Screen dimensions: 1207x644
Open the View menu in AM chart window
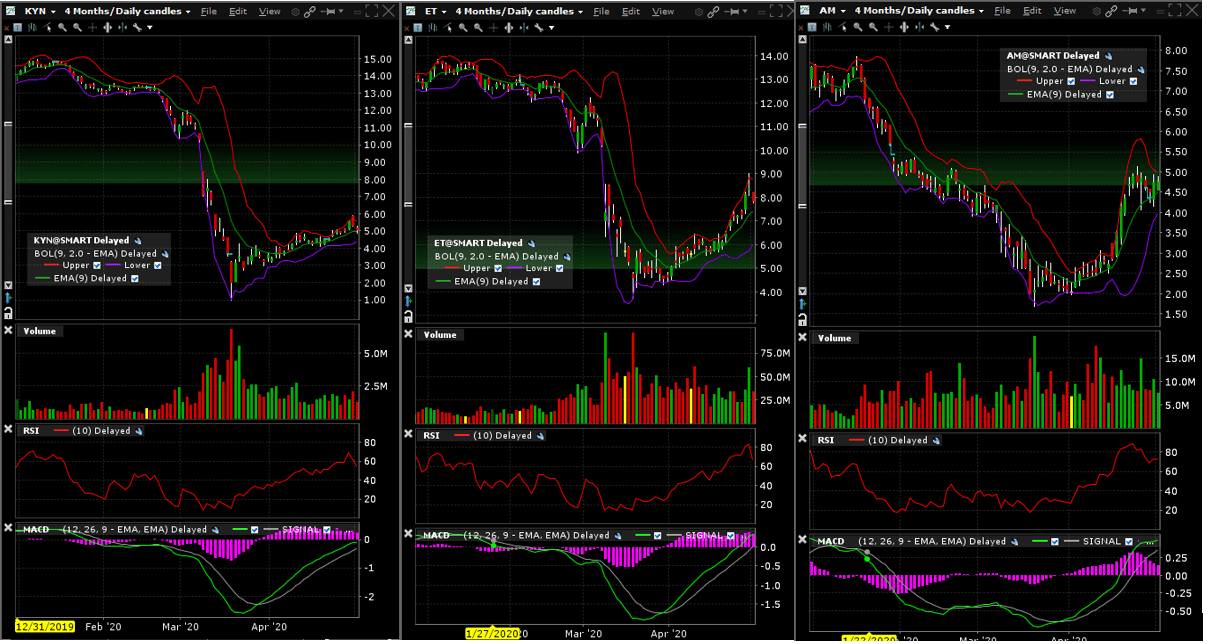[x=1064, y=11]
